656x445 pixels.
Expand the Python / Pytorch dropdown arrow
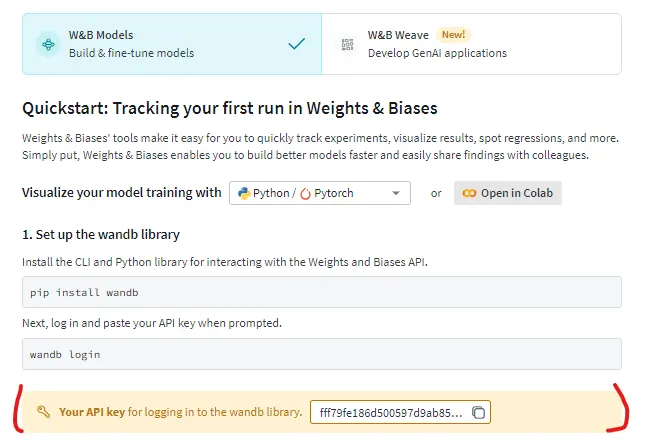pyautogui.click(x=396, y=193)
